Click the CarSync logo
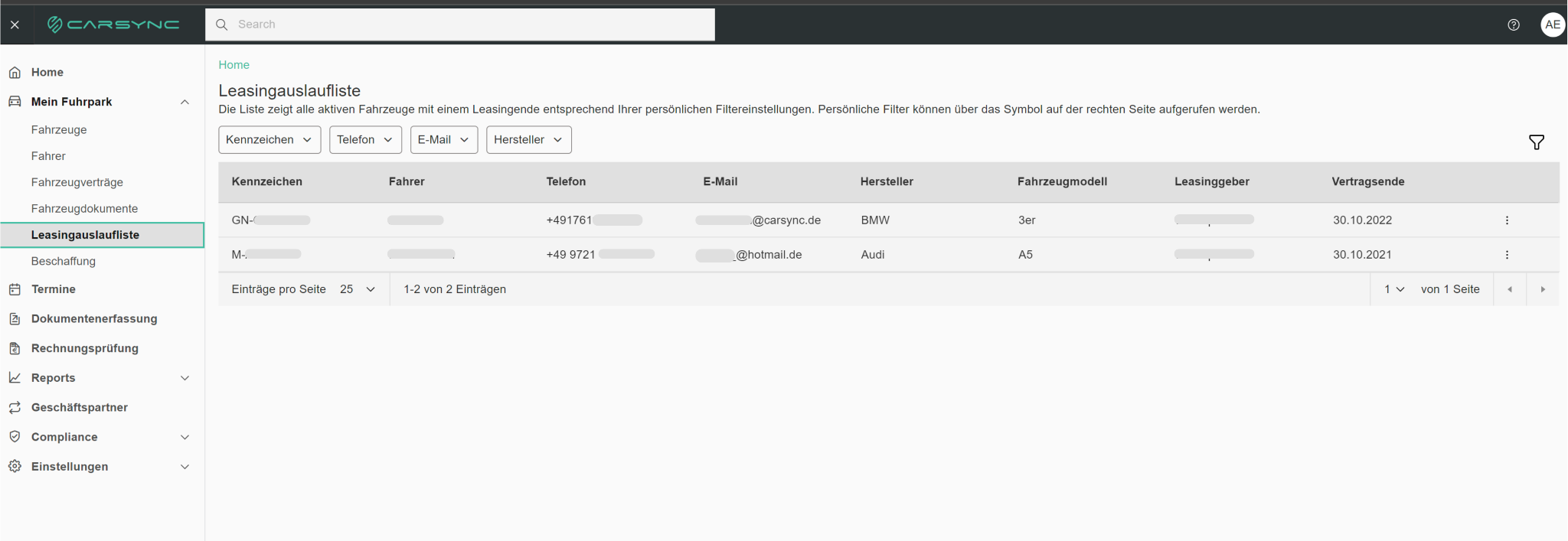Screen dimensions: 1568x541 (x=113, y=24)
